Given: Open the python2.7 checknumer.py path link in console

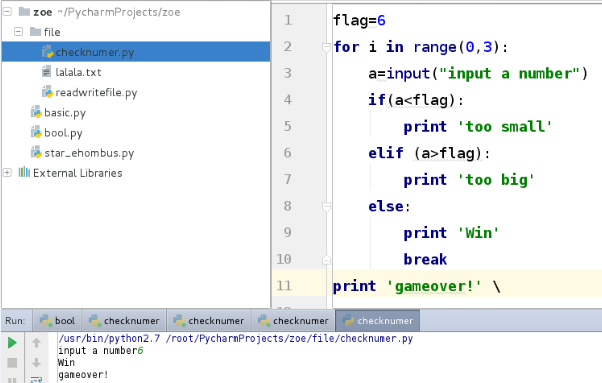Looking at the screenshot, I should 236,338.
